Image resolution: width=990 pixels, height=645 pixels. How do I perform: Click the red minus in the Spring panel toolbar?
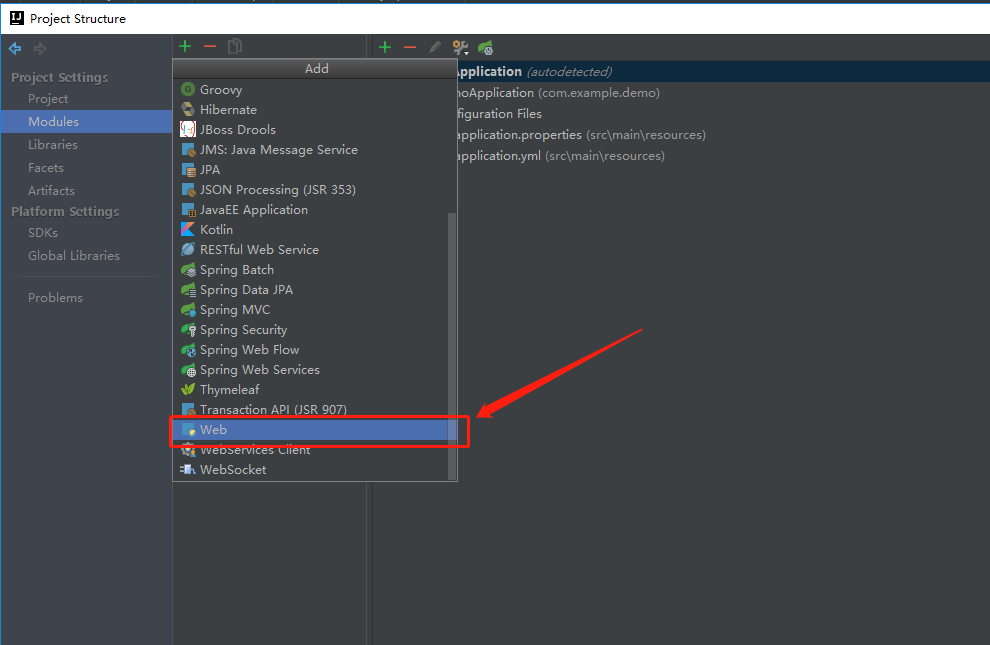(410, 47)
